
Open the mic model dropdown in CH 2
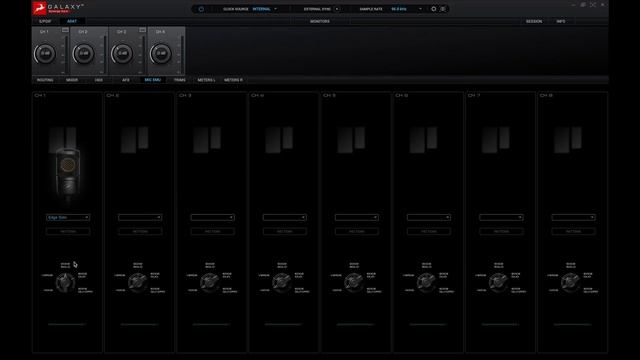coord(140,218)
